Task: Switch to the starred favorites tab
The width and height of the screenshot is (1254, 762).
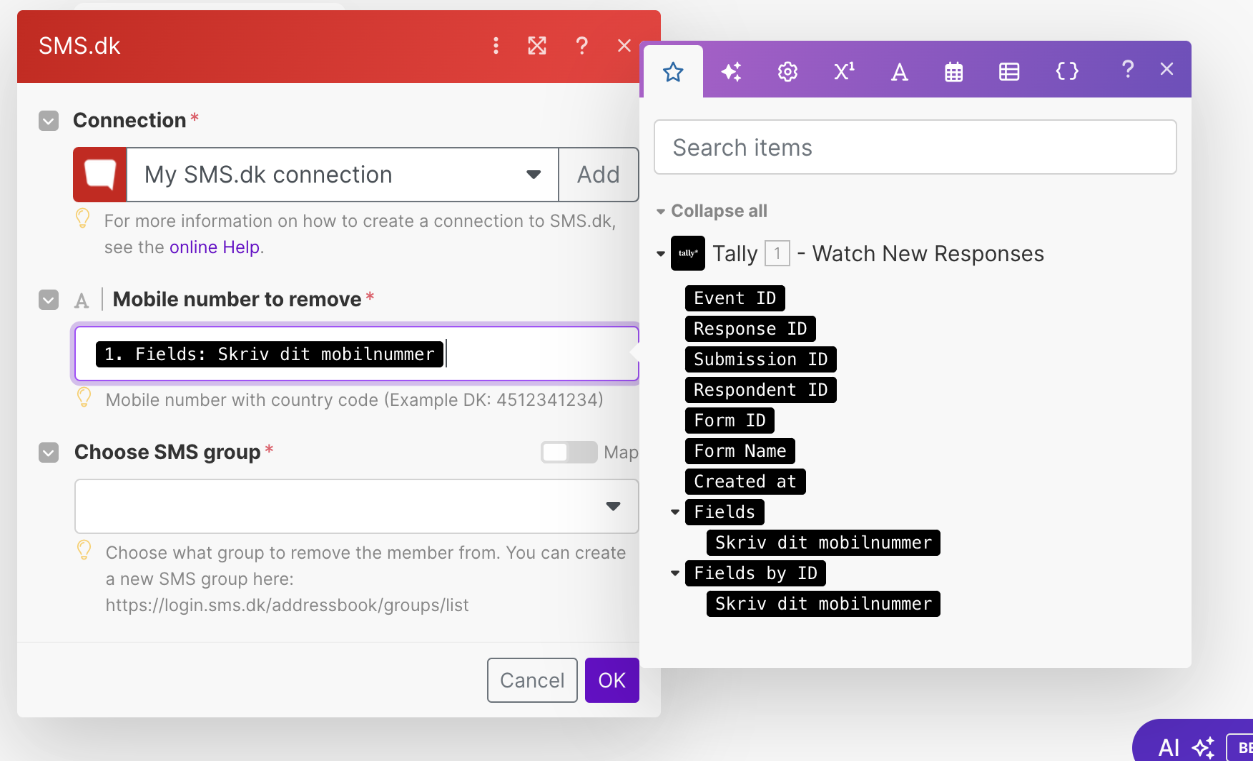Action: coord(673,71)
